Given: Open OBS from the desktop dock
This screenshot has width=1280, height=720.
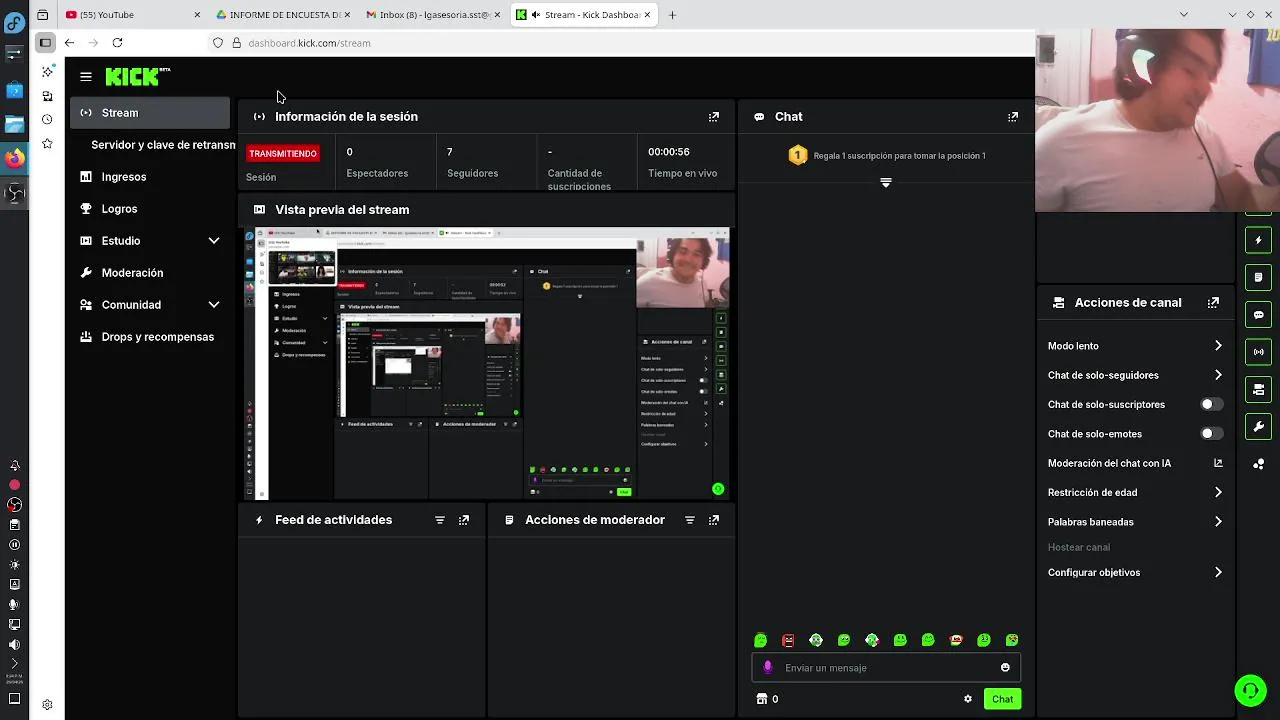Looking at the screenshot, I should click(x=14, y=193).
